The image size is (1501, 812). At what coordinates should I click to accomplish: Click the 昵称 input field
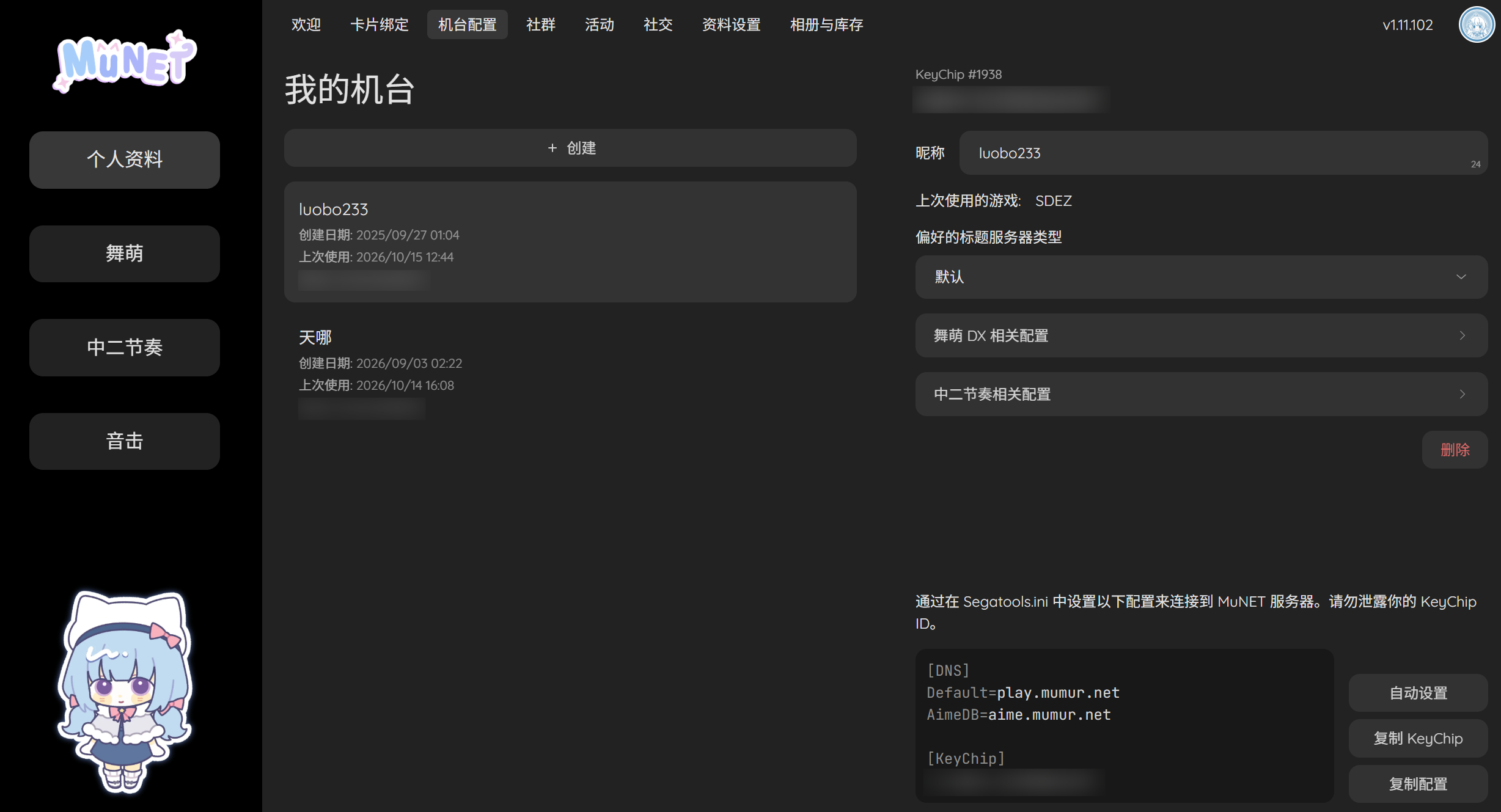click(1224, 153)
